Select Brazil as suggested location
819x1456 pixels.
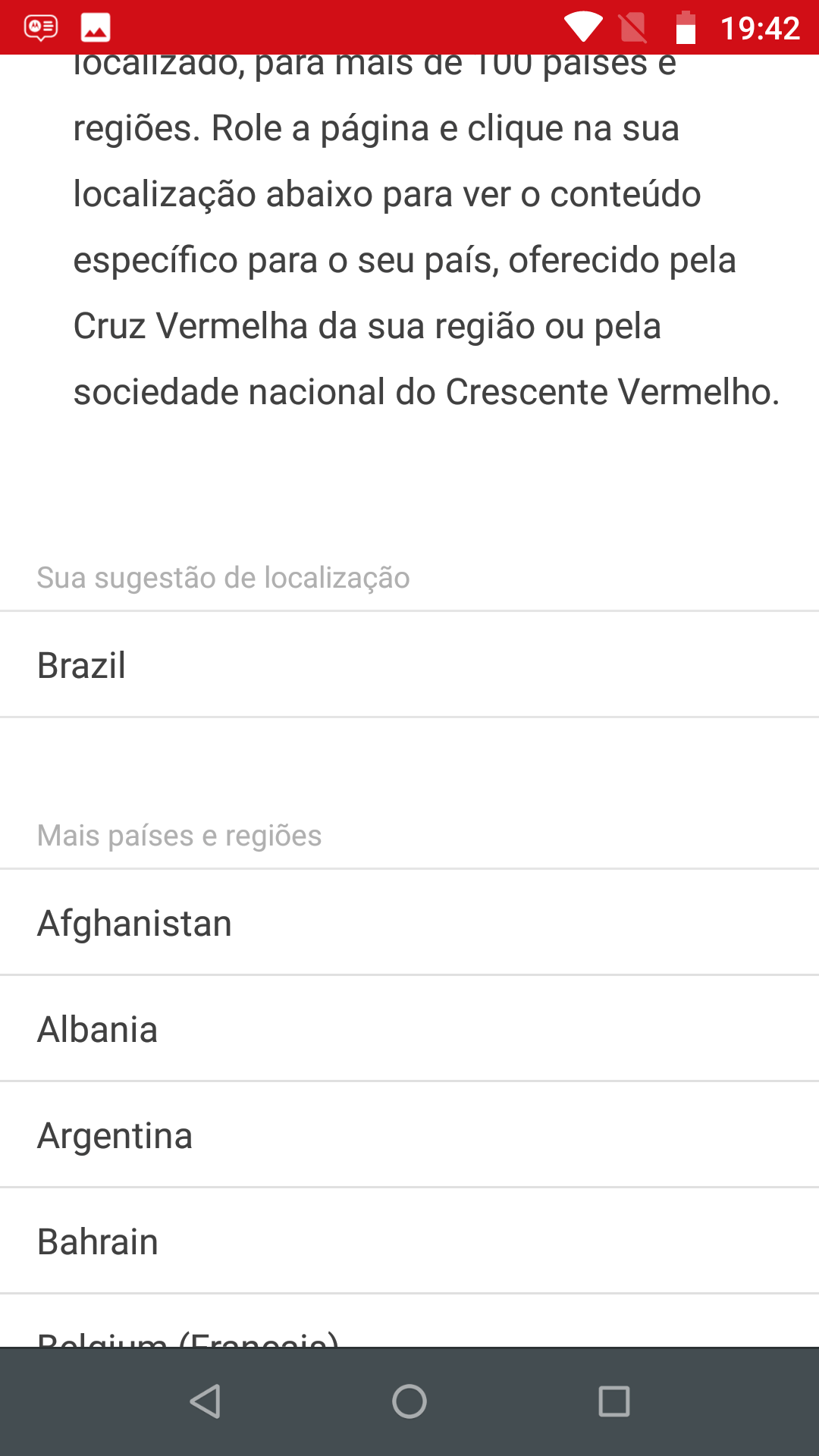pyautogui.click(x=409, y=665)
